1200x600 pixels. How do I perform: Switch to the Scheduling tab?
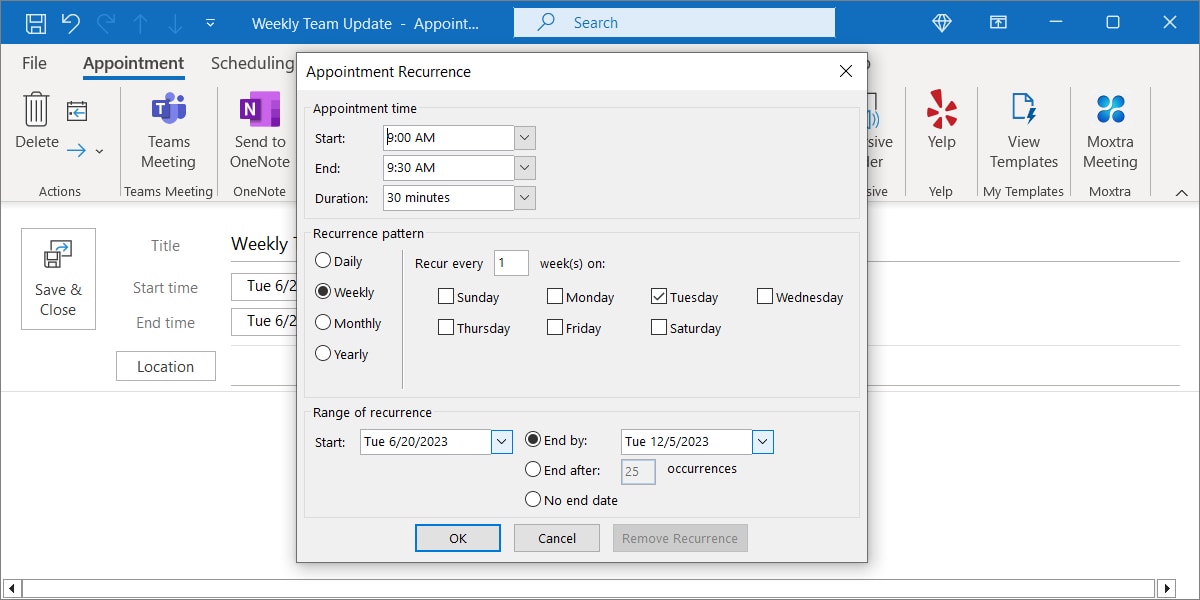coord(251,62)
